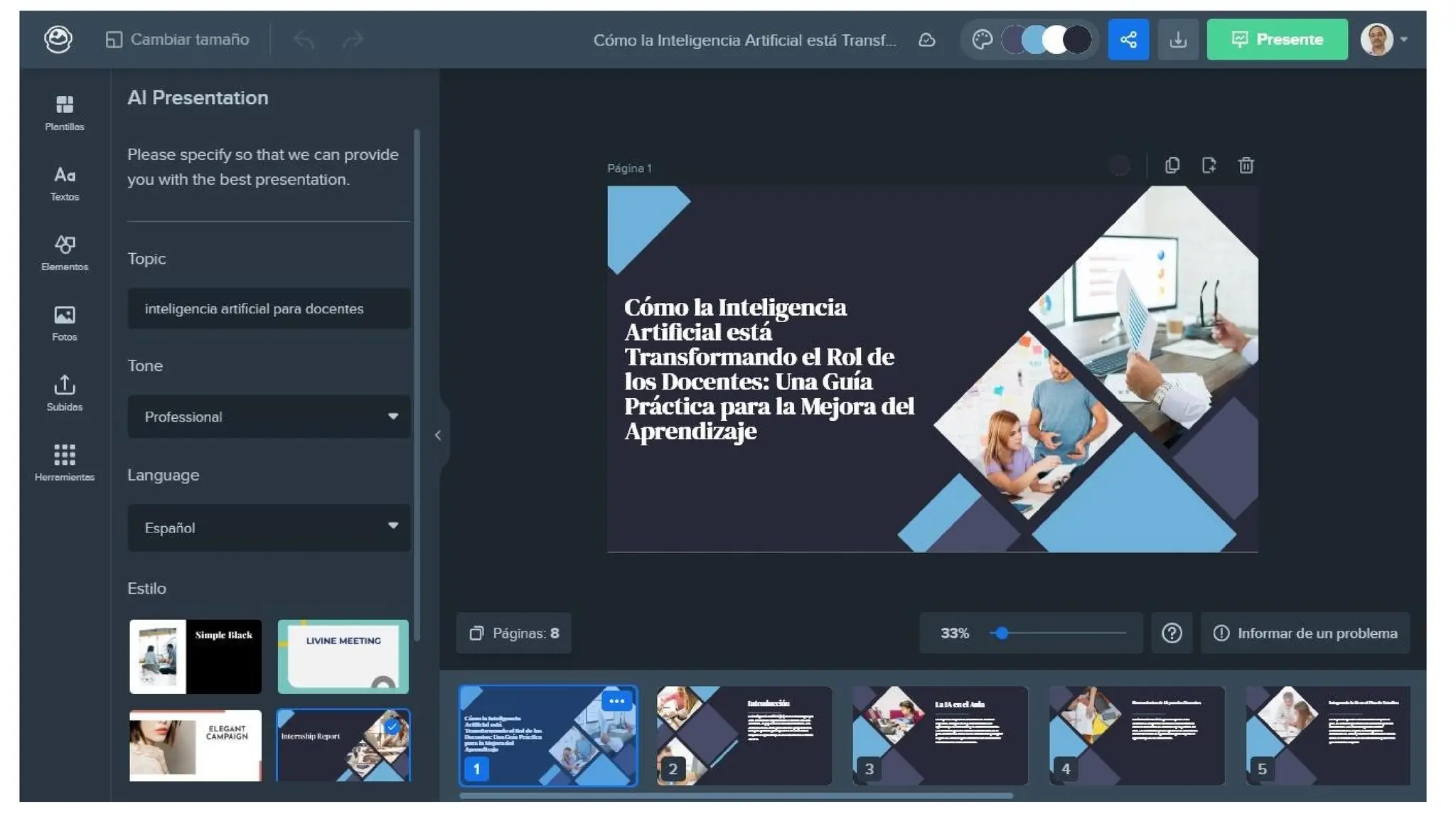The image size is (1456, 819).
Task: Select the Simple Black style
Action: 196,656
